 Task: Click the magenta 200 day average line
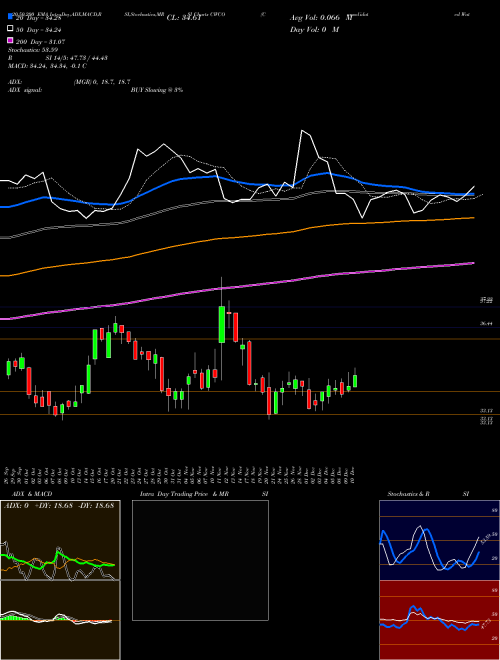point(236,287)
